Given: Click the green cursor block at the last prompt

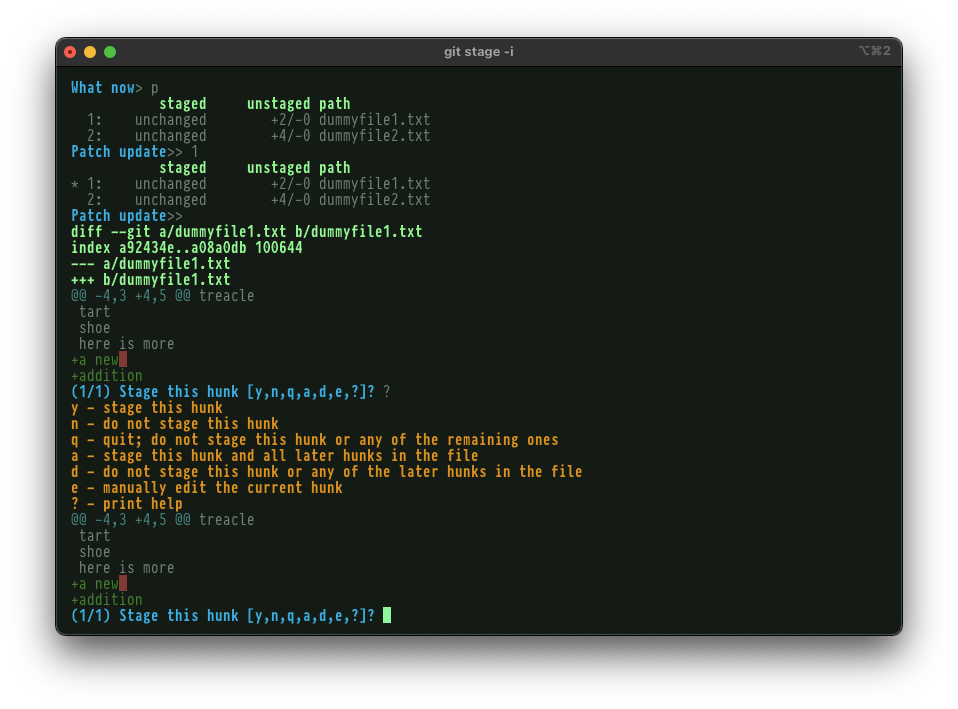Looking at the screenshot, I should [387, 615].
